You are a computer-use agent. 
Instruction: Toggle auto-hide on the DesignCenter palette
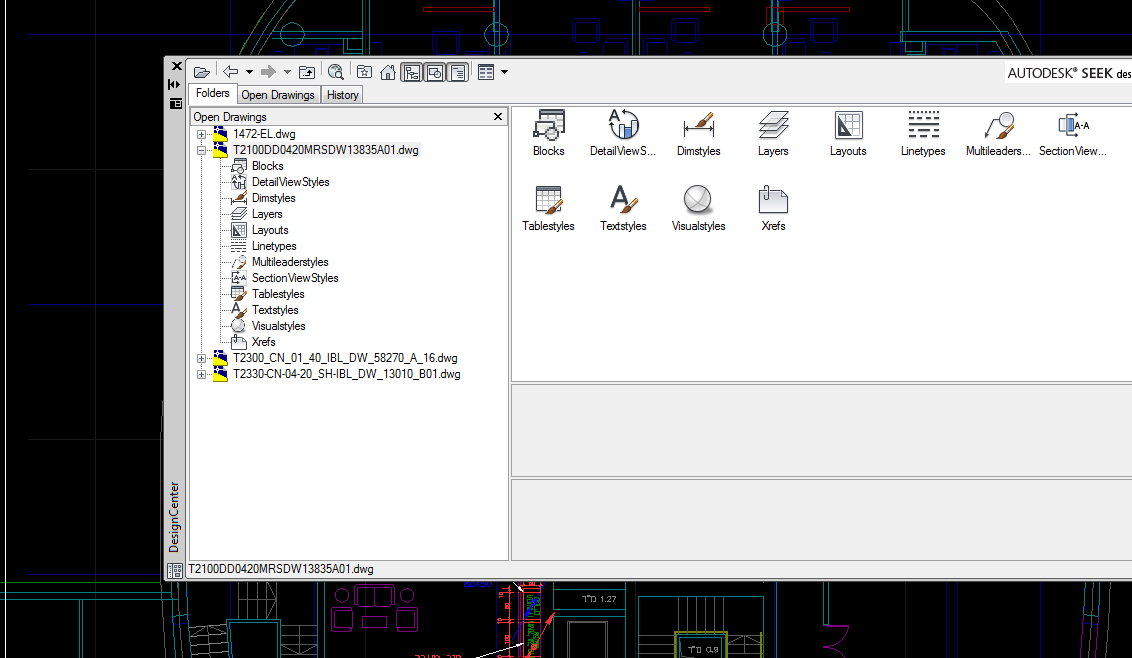(175, 85)
